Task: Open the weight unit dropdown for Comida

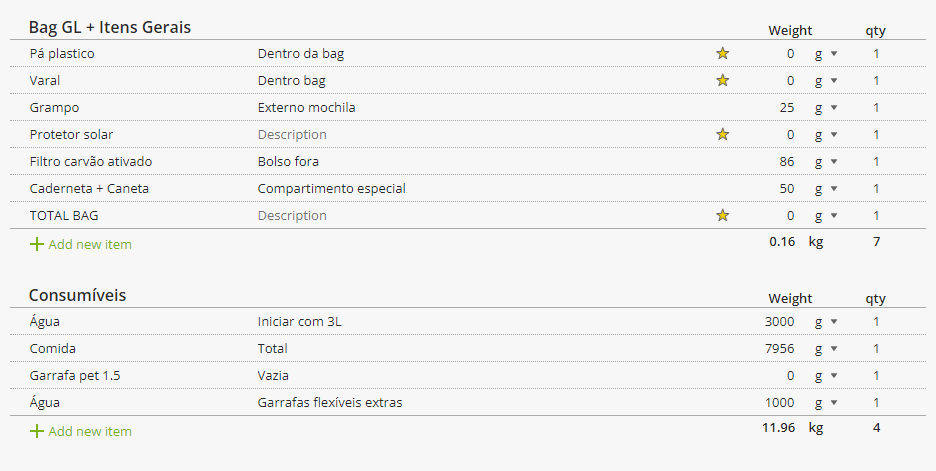Action: [826, 349]
